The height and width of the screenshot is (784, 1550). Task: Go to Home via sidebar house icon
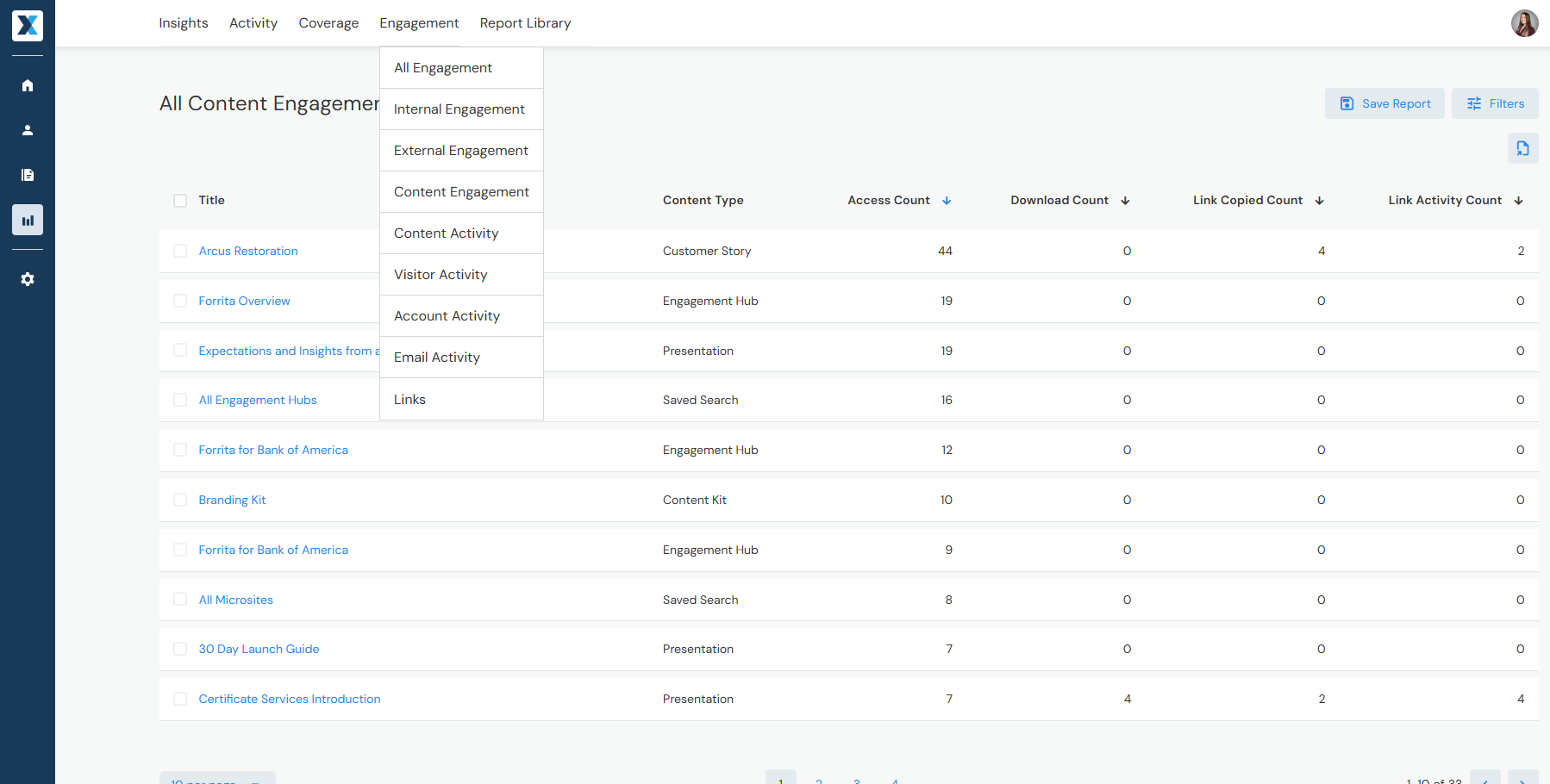(28, 85)
